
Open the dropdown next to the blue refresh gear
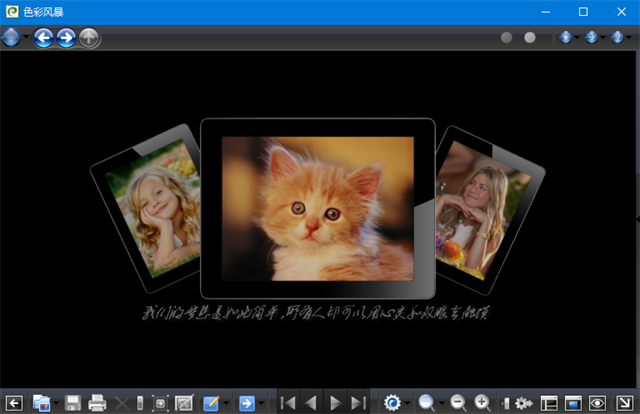(x=407, y=403)
